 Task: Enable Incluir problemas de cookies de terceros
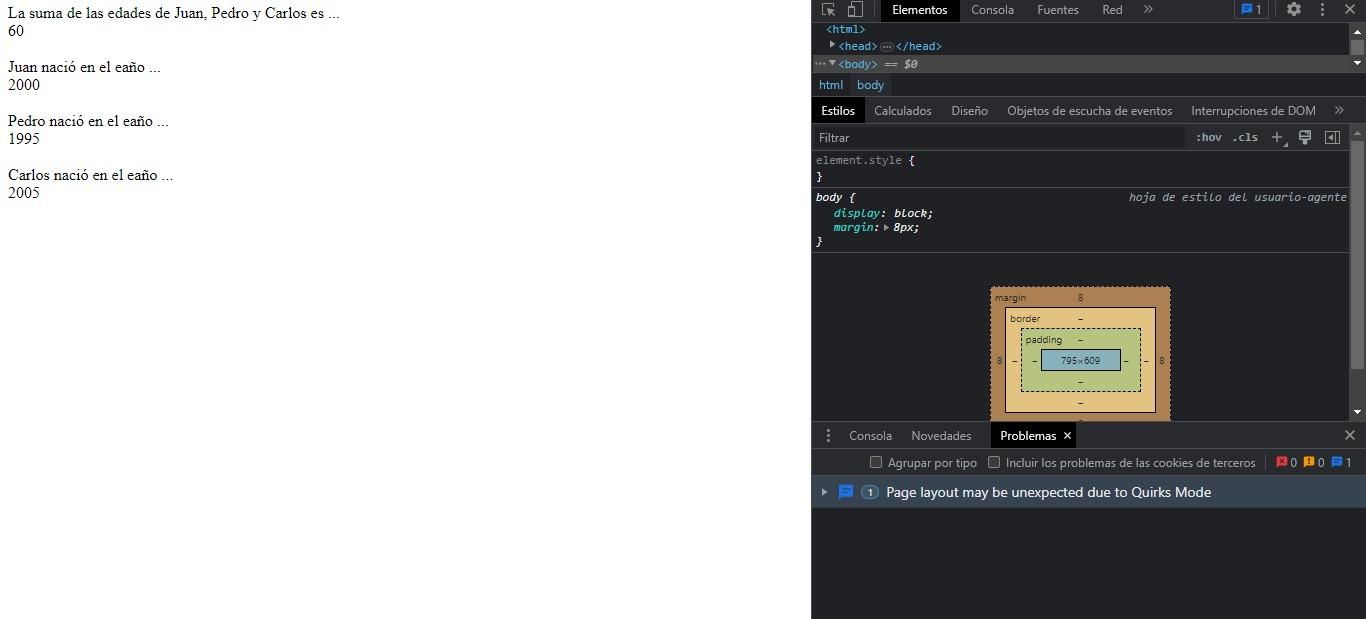pyautogui.click(x=994, y=462)
